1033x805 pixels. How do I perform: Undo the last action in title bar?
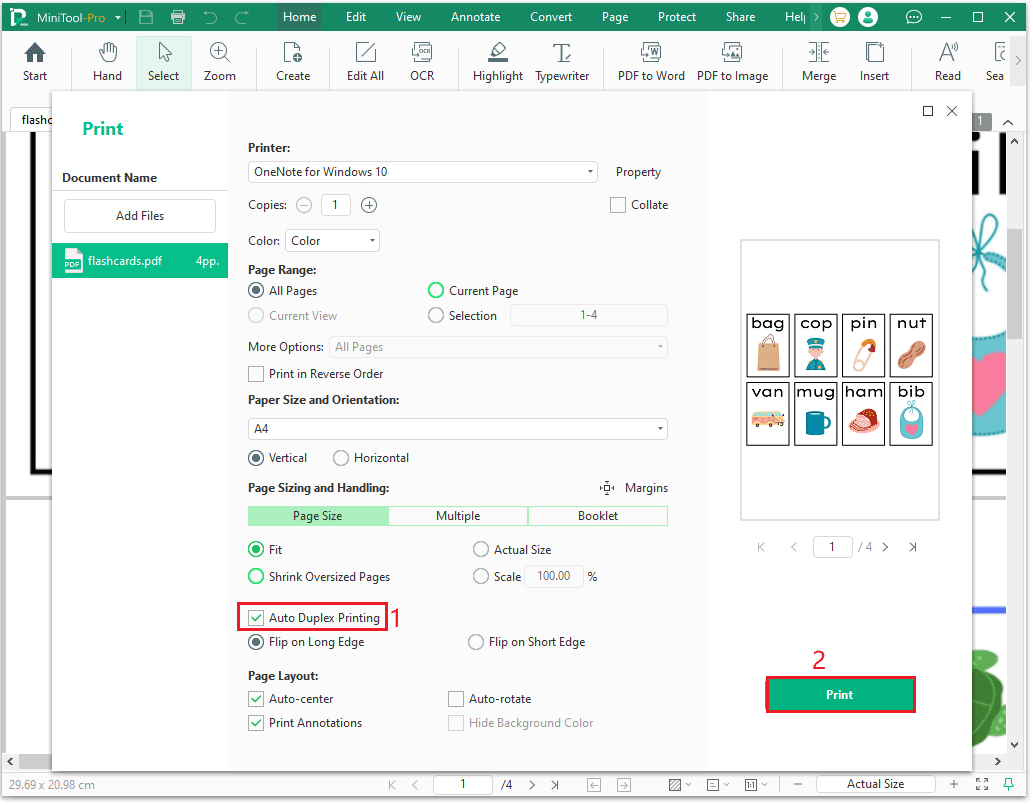point(210,17)
